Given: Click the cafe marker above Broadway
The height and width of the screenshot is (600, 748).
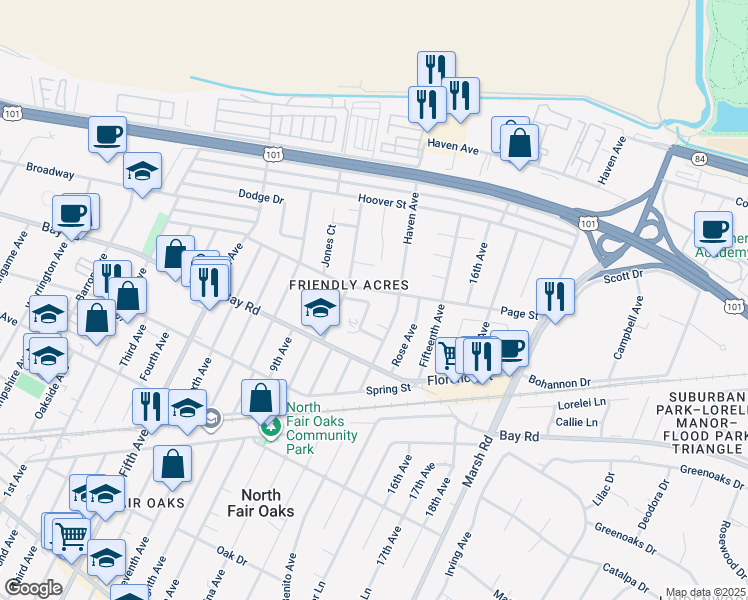Looking at the screenshot, I should [x=107, y=135].
